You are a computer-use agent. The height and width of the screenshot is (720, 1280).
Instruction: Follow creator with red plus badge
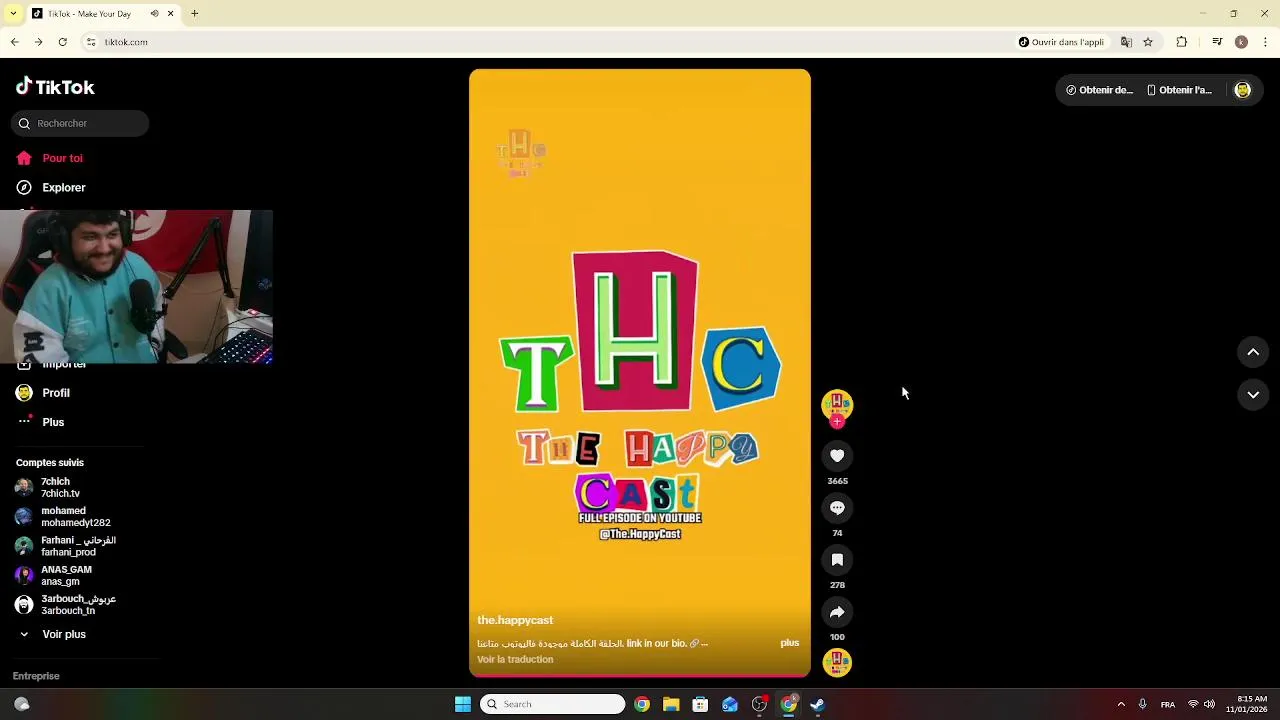click(837, 422)
